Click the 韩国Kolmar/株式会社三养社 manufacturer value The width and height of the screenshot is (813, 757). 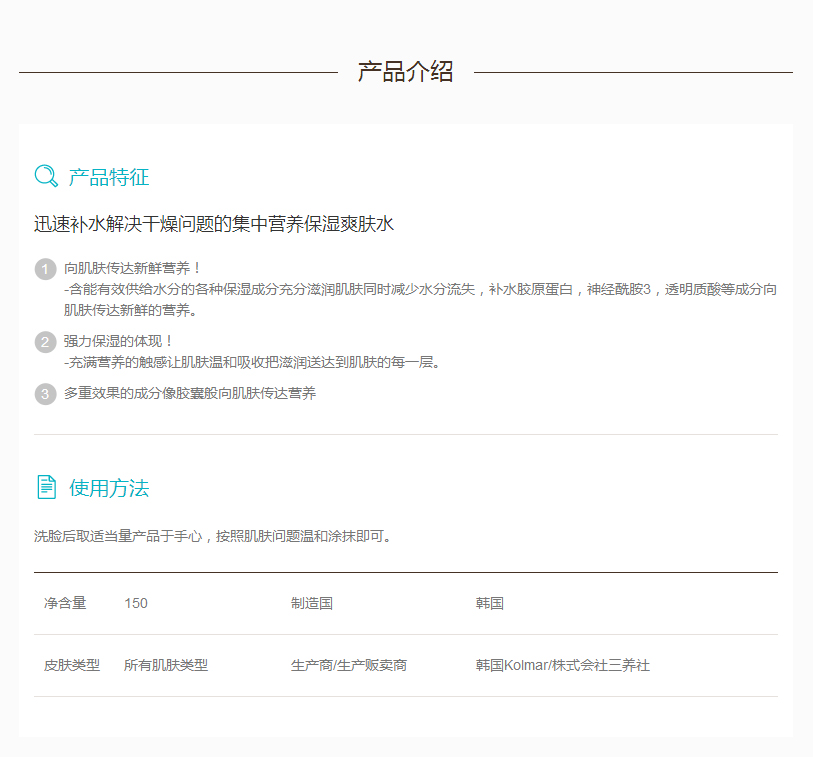click(x=562, y=666)
